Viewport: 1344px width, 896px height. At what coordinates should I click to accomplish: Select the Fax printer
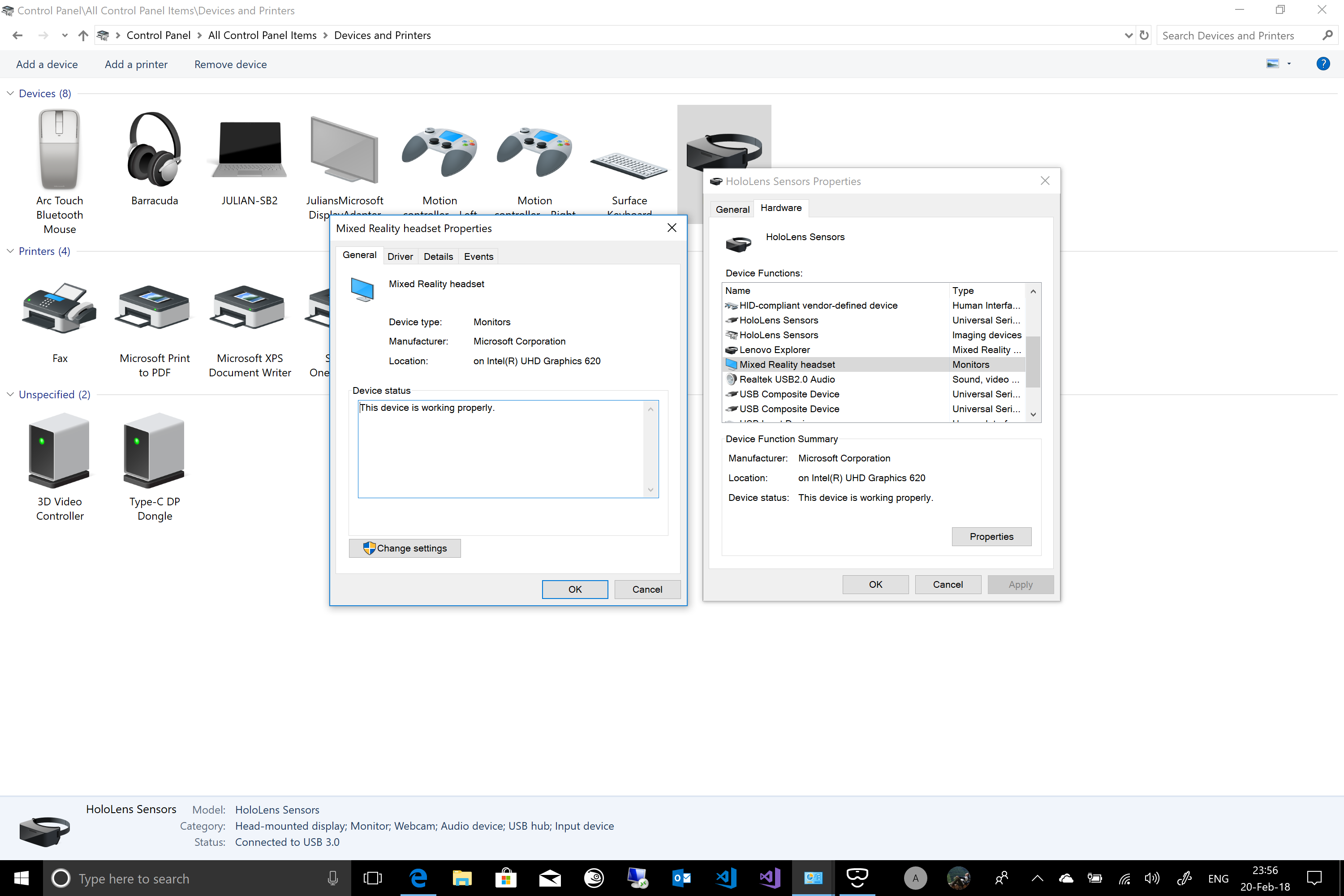click(60, 323)
